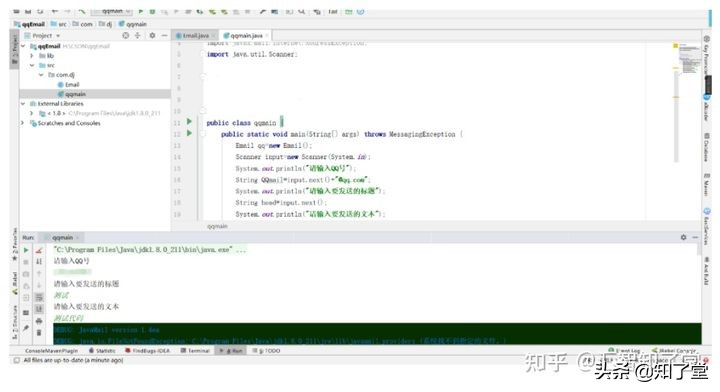Open the ConsoleMavenPlugin tool window
Screen dimensions: 720x392
(x=51, y=351)
